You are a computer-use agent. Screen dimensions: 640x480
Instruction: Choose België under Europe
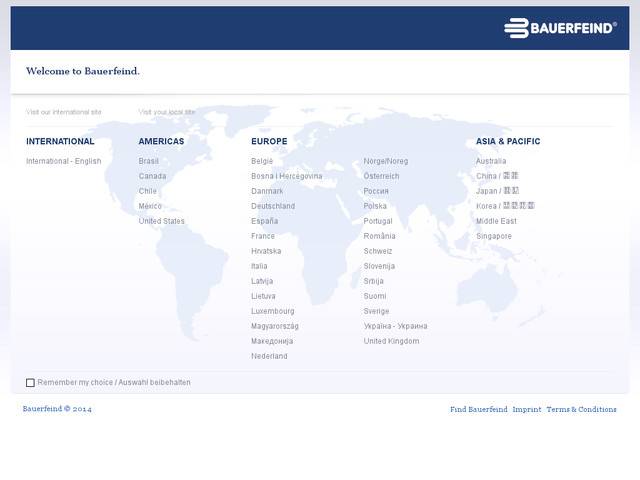point(262,161)
